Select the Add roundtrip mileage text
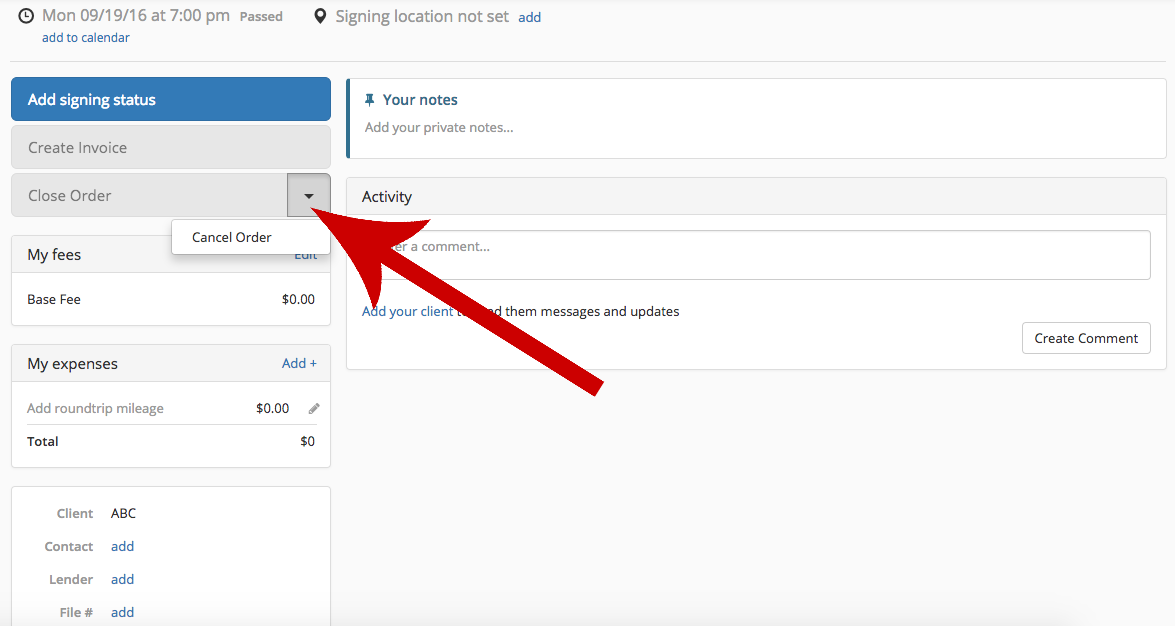1175x626 pixels. pyautogui.click(x=95, y=409)
